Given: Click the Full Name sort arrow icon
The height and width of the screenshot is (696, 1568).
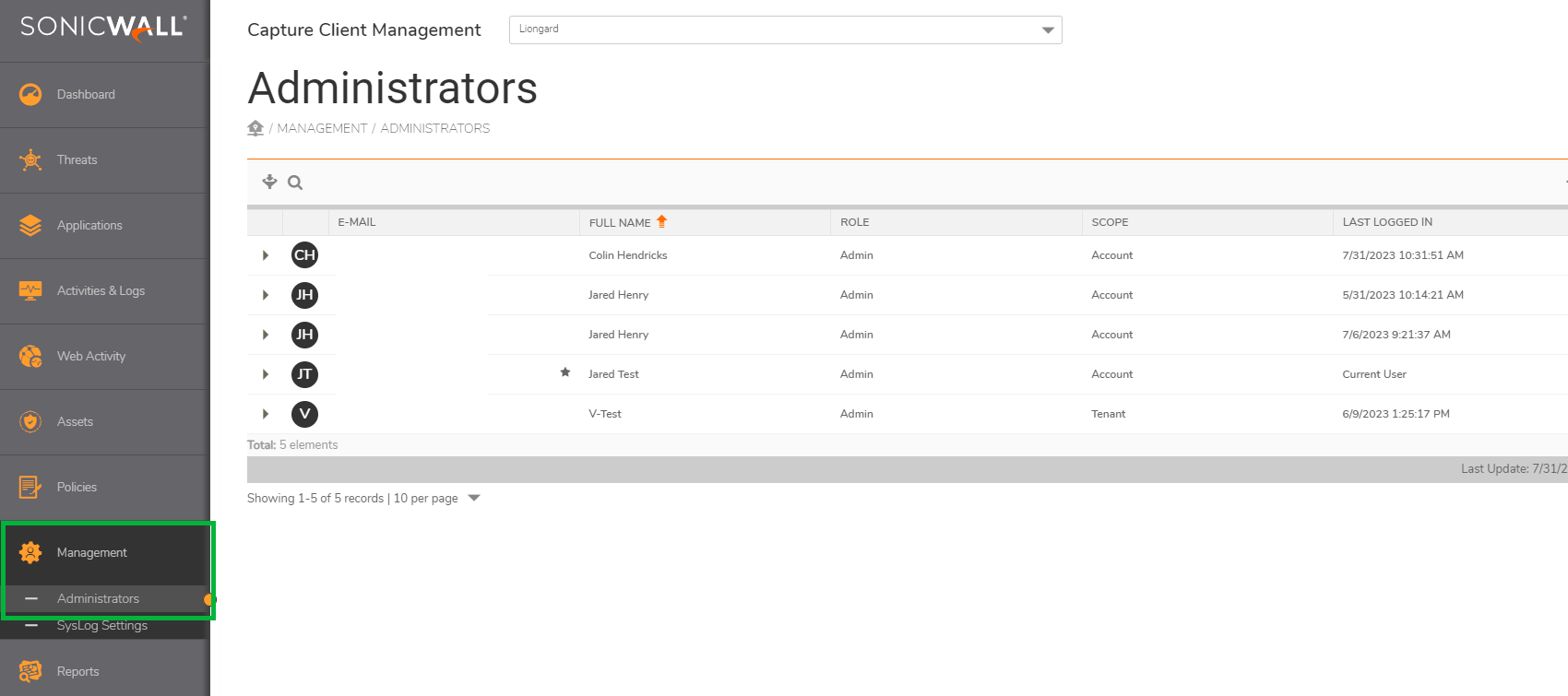Looking at the screenshot, I should click(x=661, y=221).
